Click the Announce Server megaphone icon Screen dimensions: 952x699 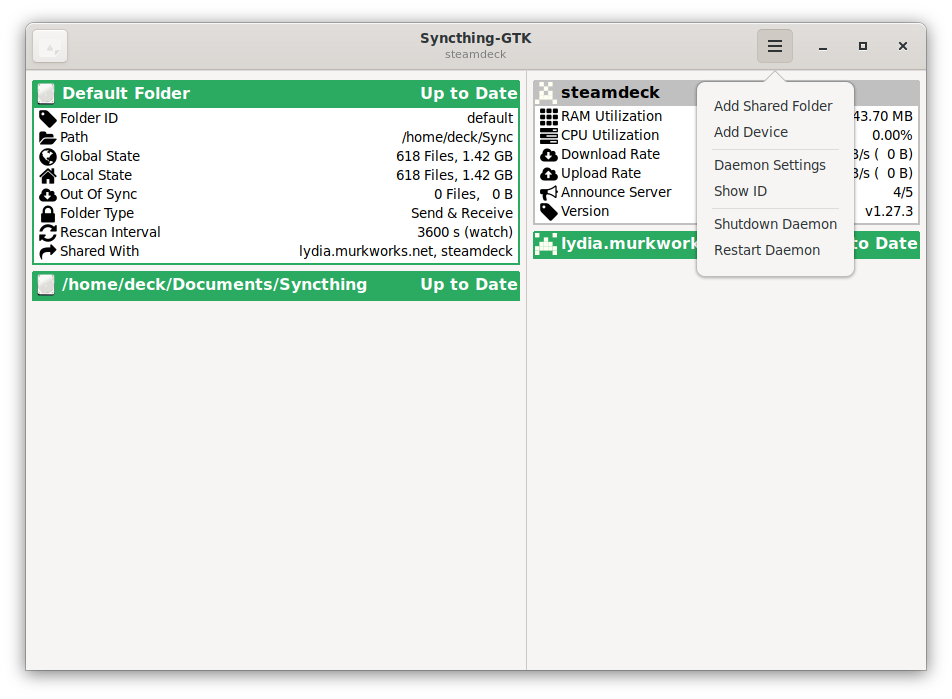tap(548, 192)
